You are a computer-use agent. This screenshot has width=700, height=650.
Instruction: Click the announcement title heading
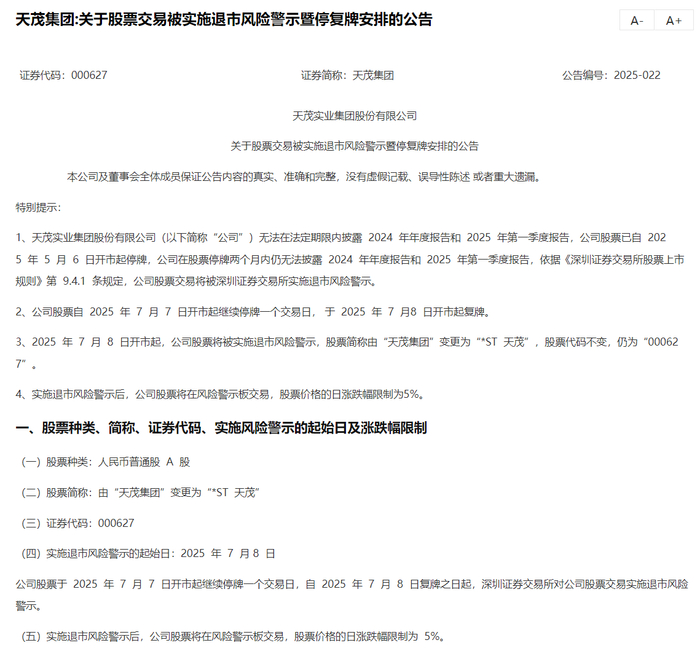click(x=224, y=19)
